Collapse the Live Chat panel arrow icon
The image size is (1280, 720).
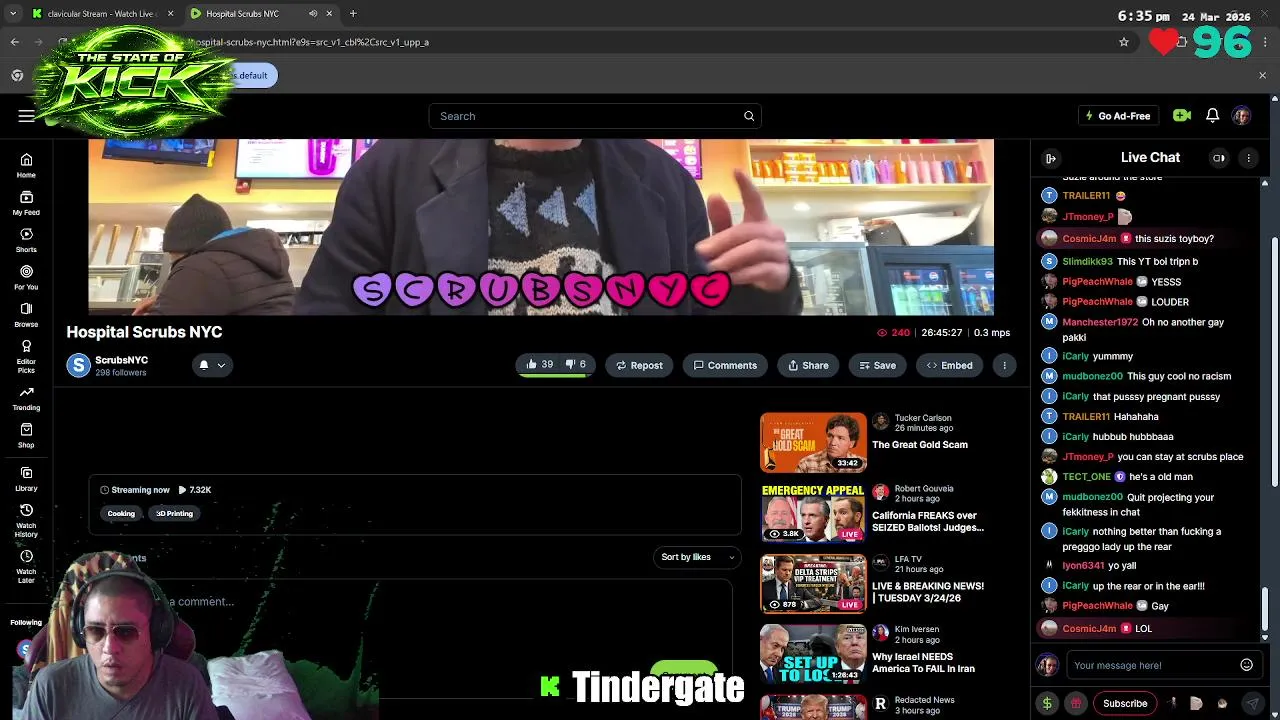coord(1050,158)
